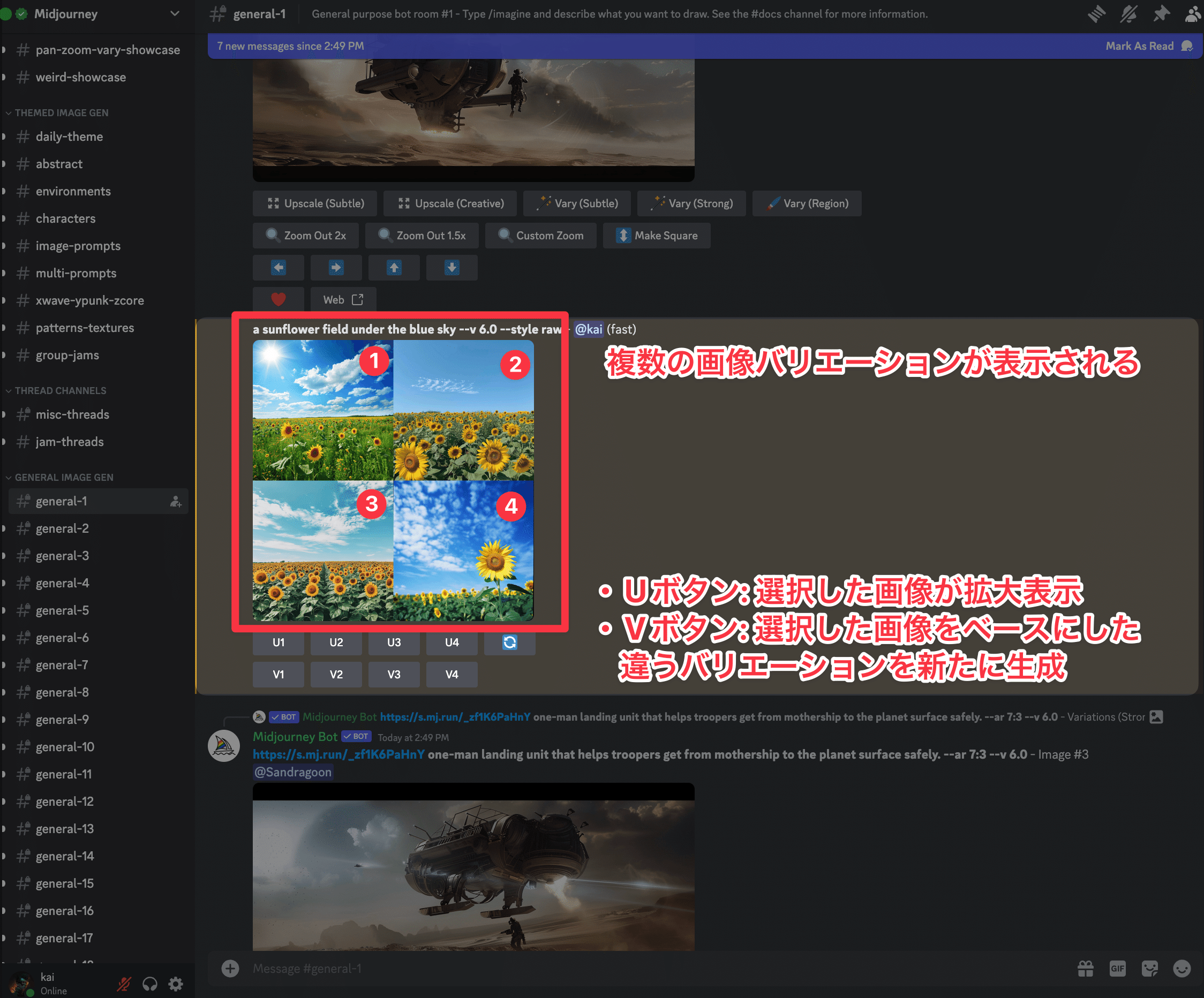1204x998 pixels.
Task: Collapse the THREAD CHANNELS category
Action: 59,390
